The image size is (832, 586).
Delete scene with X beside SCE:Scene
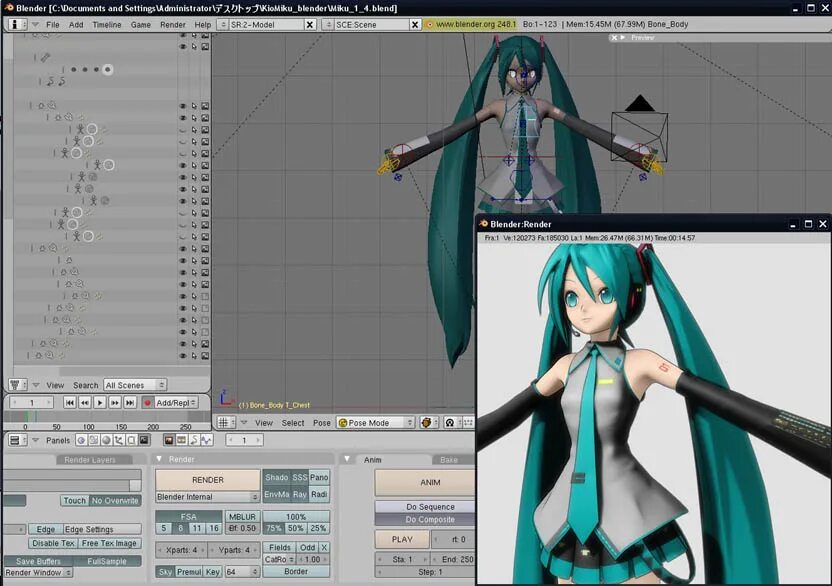click(415, 24)
